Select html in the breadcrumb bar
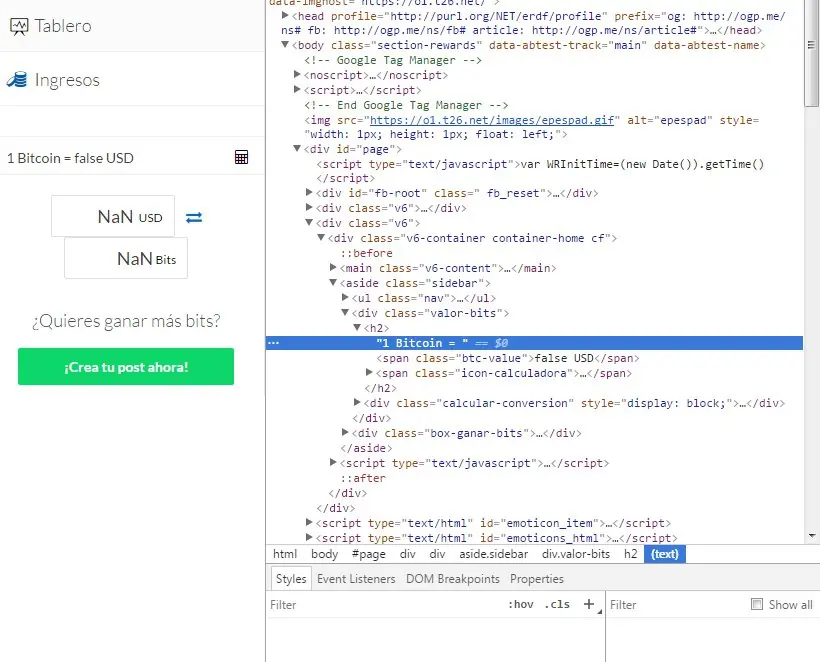This screenshot has width=820, height=662. (x=285, y=554)
